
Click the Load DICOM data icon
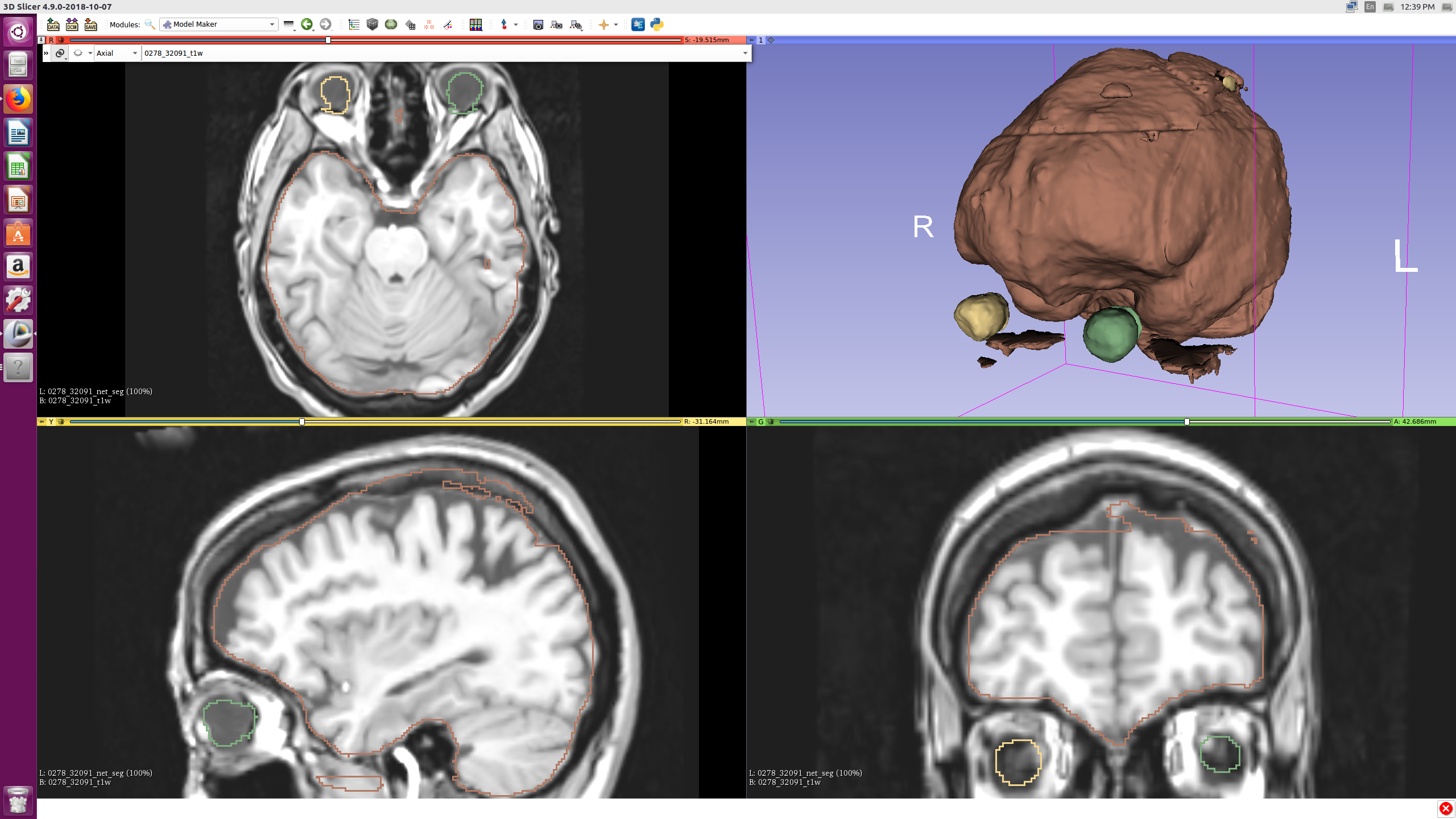(72, 24)
